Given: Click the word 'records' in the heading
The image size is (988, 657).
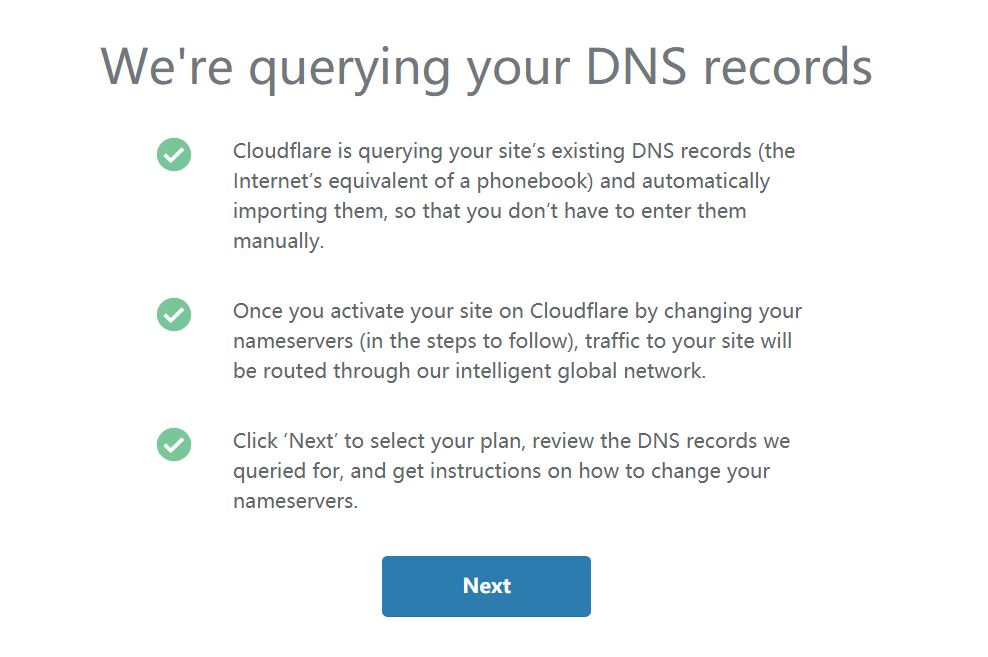Looking at the screenshot, I should [x=788, y=66].
